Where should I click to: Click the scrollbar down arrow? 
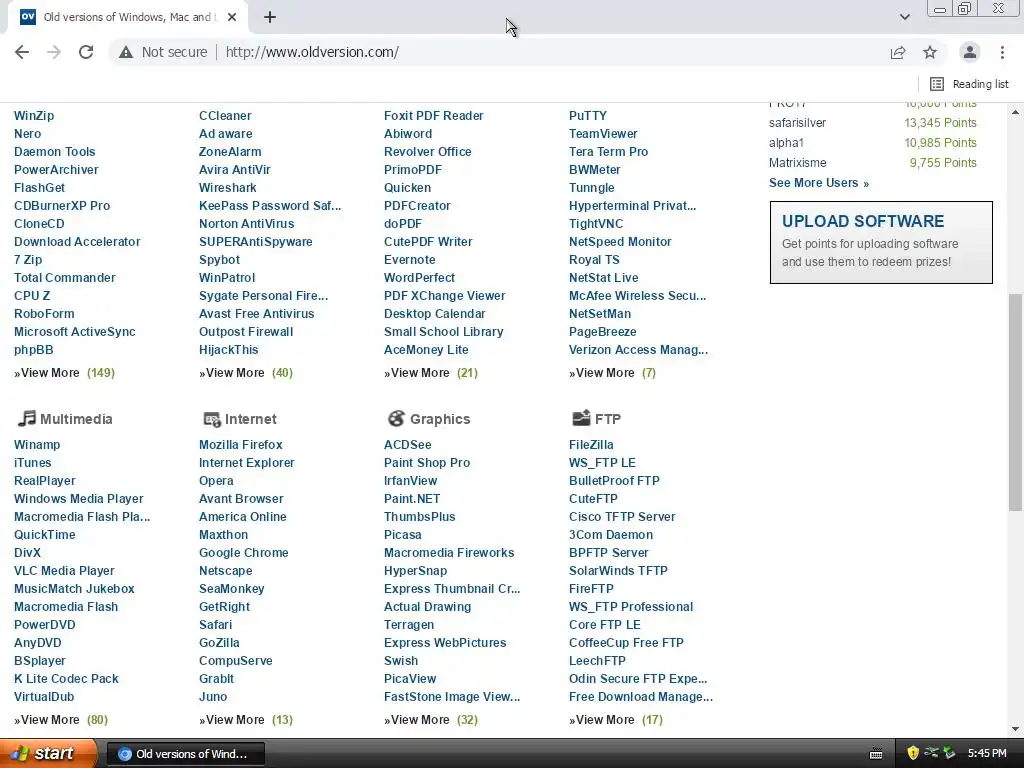tap(1015, 729)
